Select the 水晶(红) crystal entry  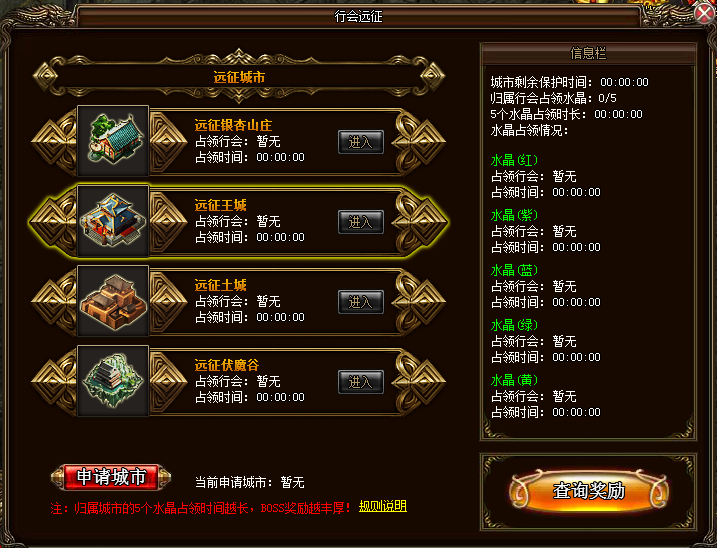(514, 160)
